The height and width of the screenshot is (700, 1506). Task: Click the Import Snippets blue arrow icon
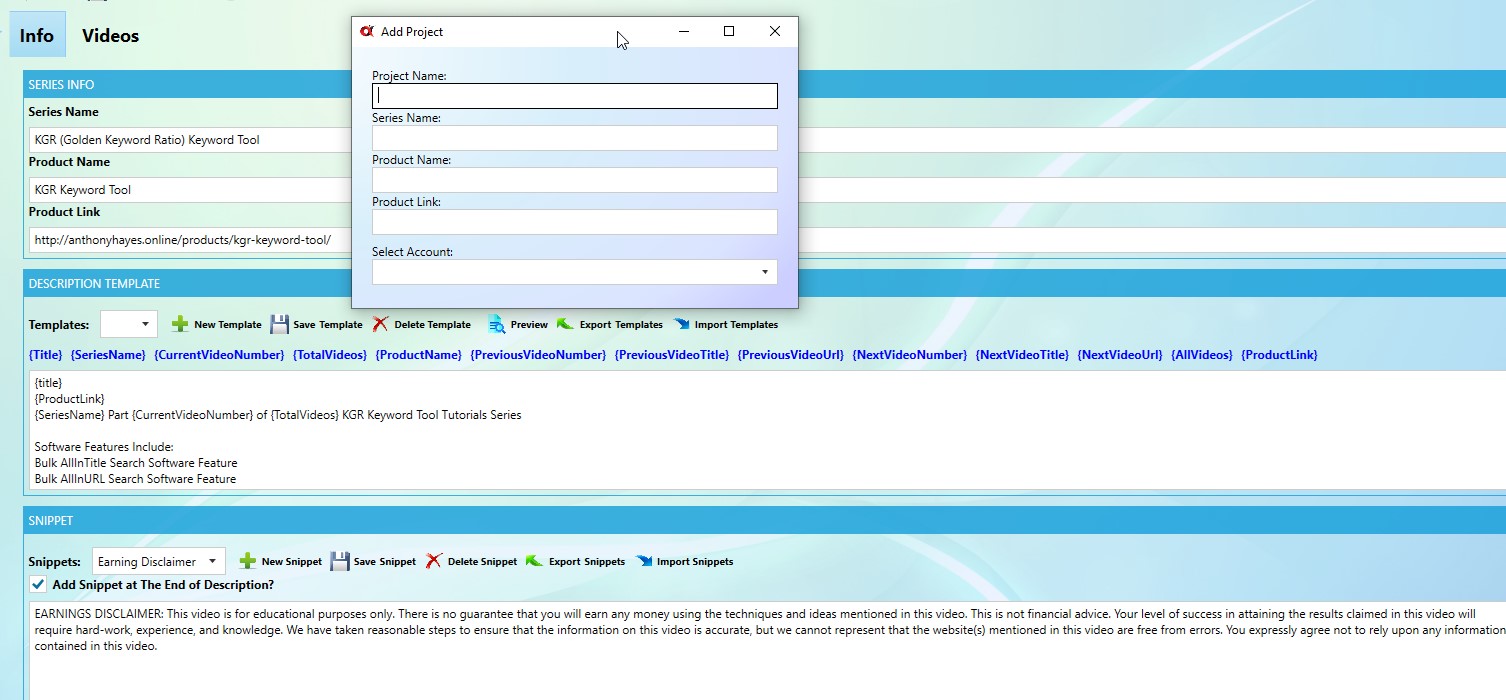tap(643, 561)
